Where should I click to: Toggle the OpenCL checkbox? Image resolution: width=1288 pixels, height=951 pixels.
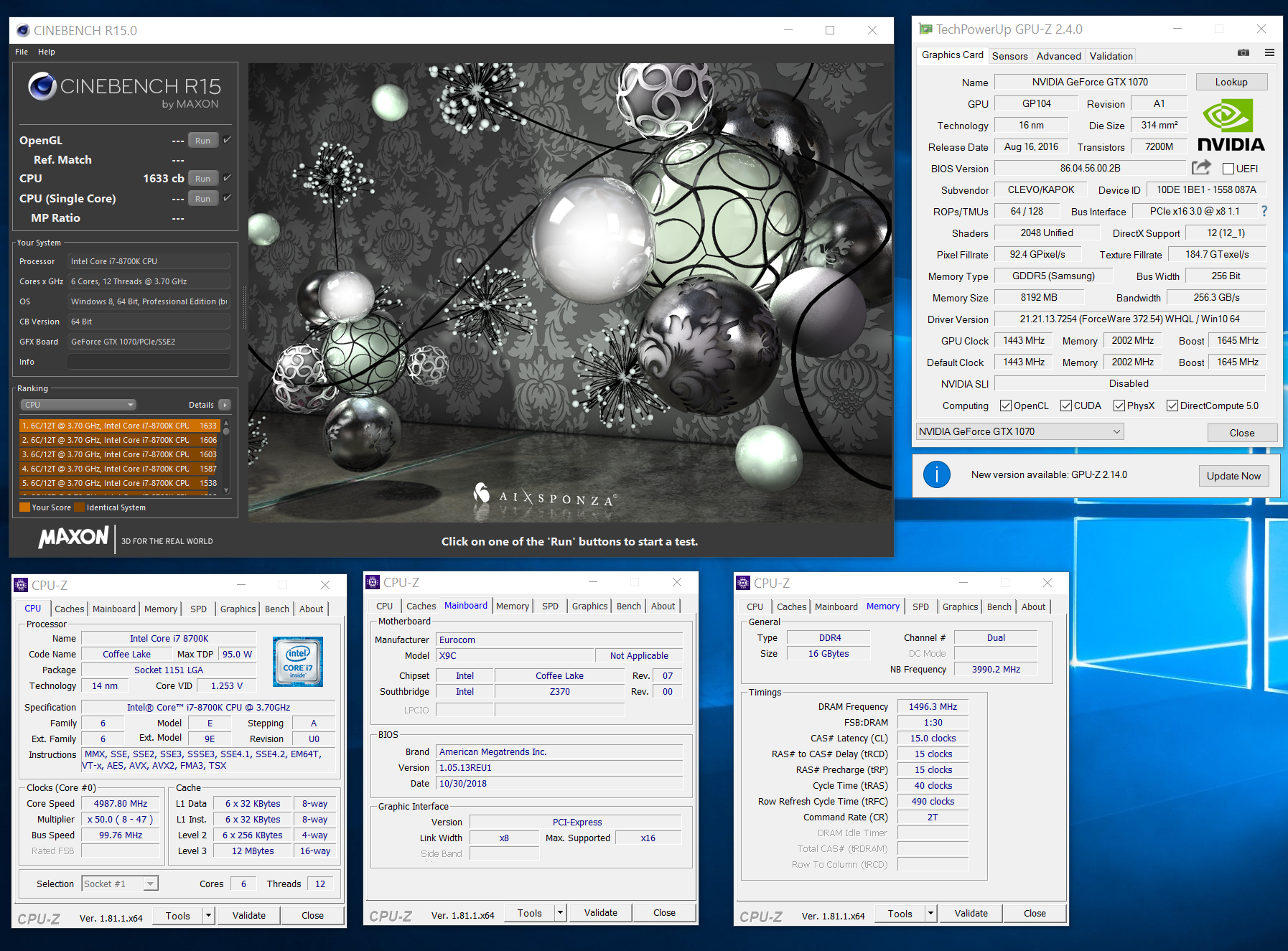point(1005,406)
